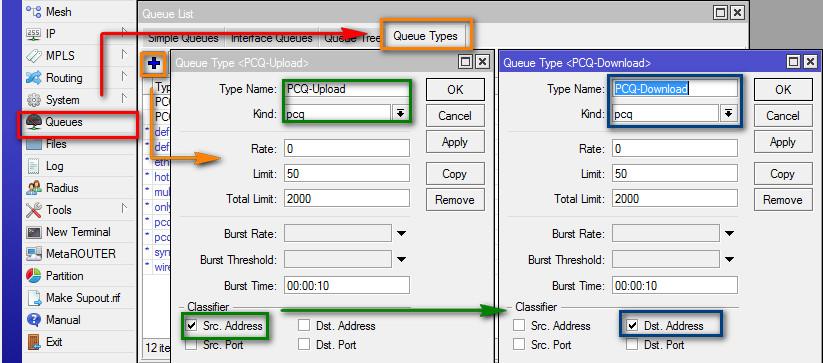The height and width of the screenshot is (363, 823).
Task: Expand the IP submenu arrow
Action: tap(124, 33)
